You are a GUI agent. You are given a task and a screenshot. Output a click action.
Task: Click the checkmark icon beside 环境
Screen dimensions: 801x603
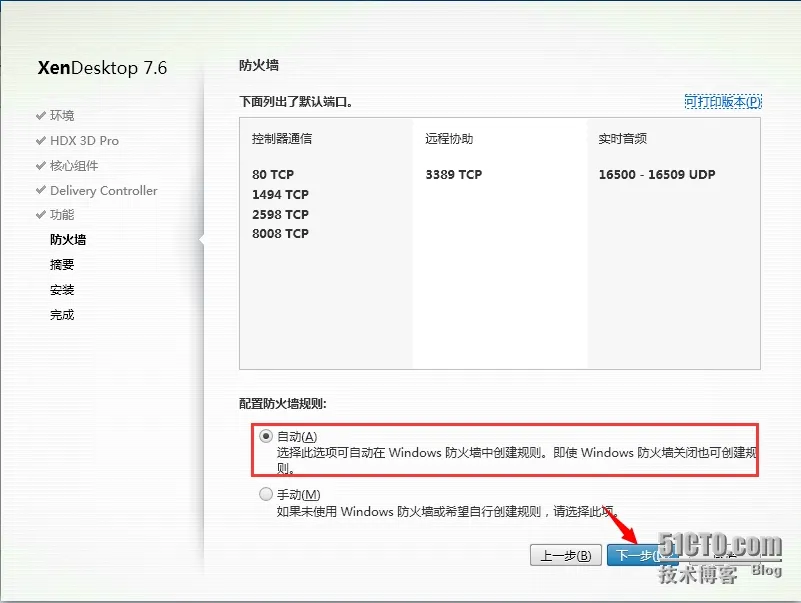pos(41,115)
